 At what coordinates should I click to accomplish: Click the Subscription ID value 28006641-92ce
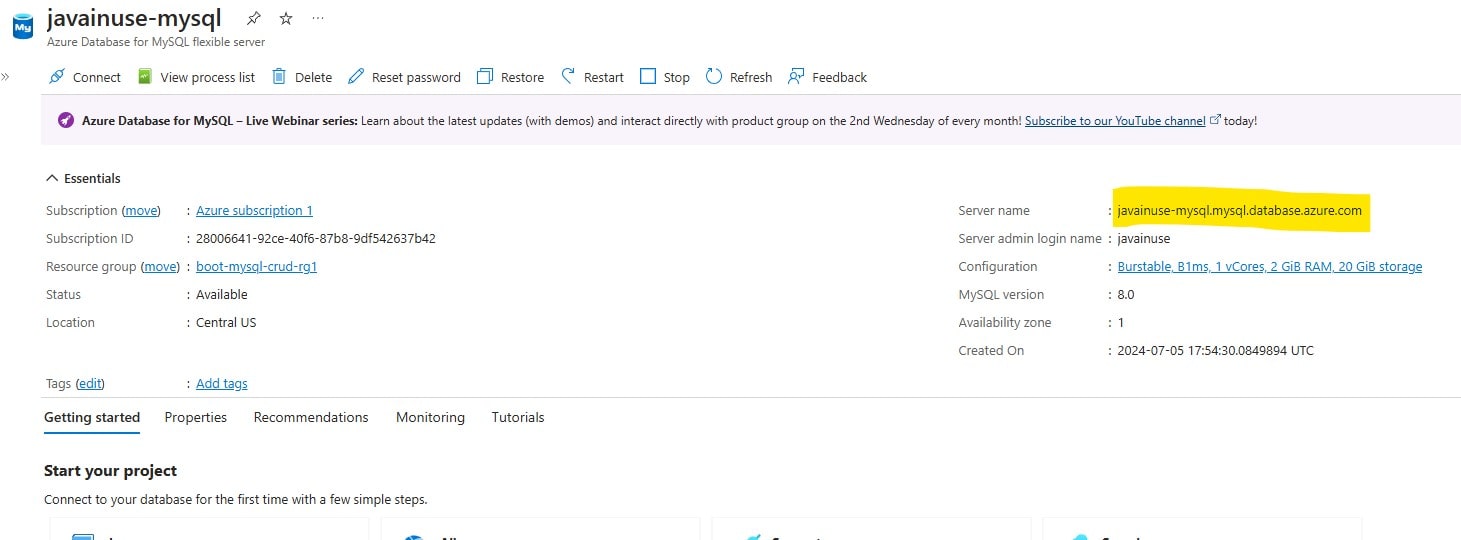pyautogui.click(x=316, y=239)
